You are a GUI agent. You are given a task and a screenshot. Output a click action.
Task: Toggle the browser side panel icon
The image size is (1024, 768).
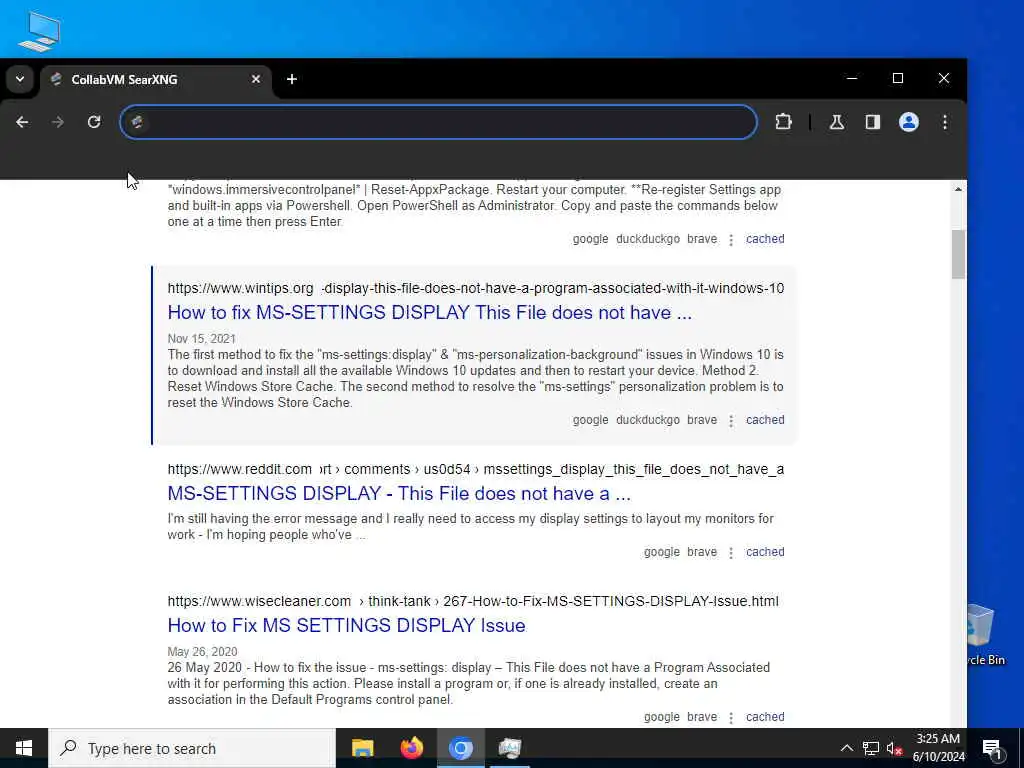pos(872,122)
